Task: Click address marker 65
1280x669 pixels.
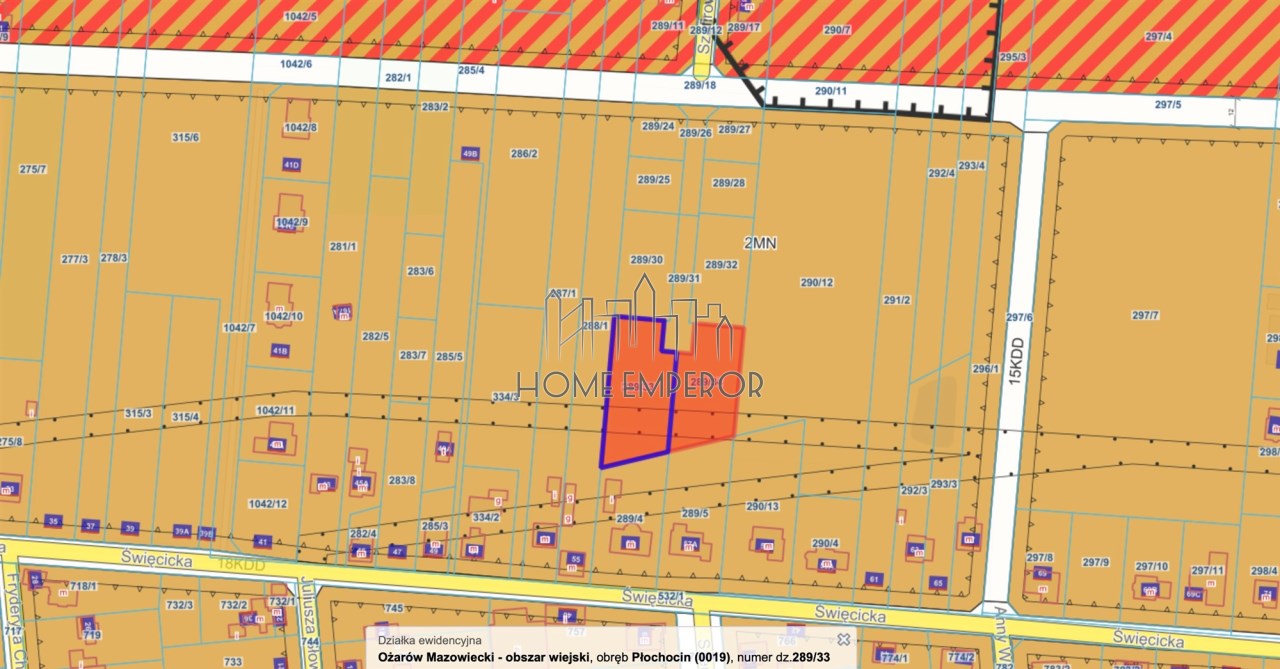Action: coord(938,582)
